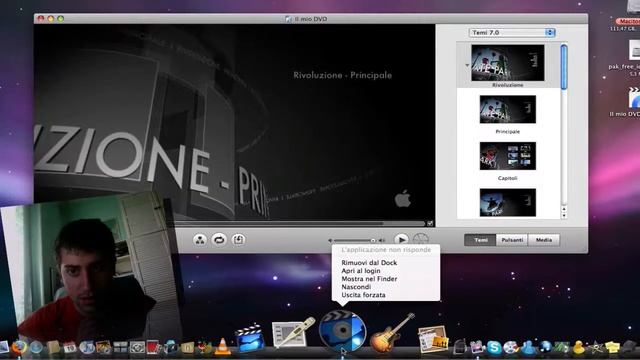This screenshot has width=640, height=360.
Task: Toggle the motion loop button
Action: [219, 240]
